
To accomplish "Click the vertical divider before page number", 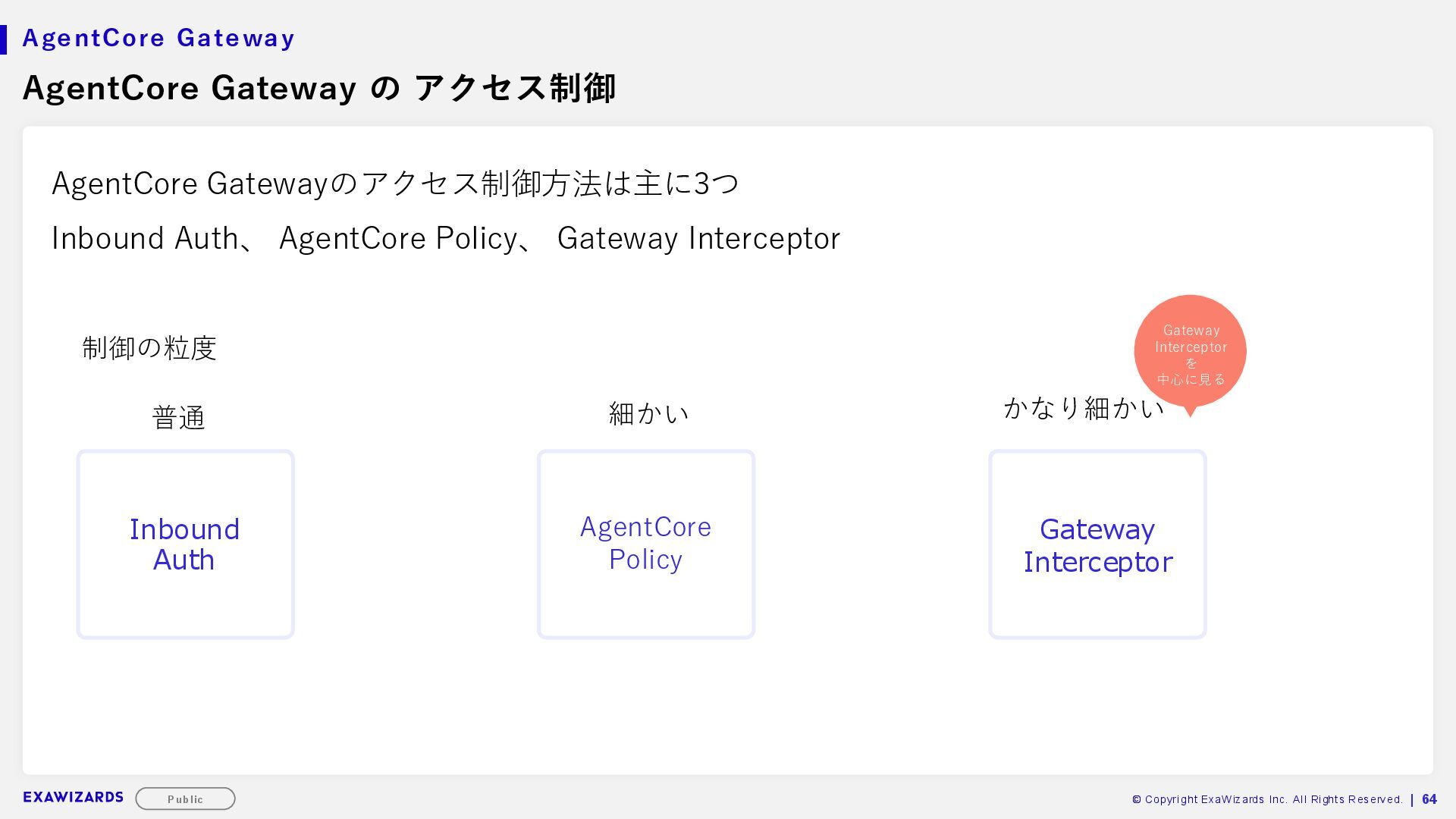I will tap(1412, 799).
